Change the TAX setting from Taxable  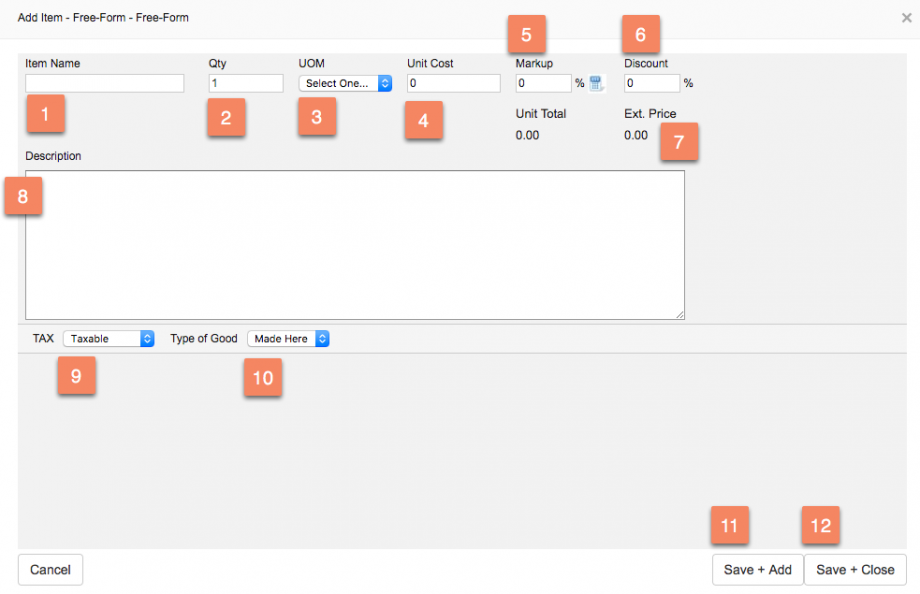tap(108, 338)
